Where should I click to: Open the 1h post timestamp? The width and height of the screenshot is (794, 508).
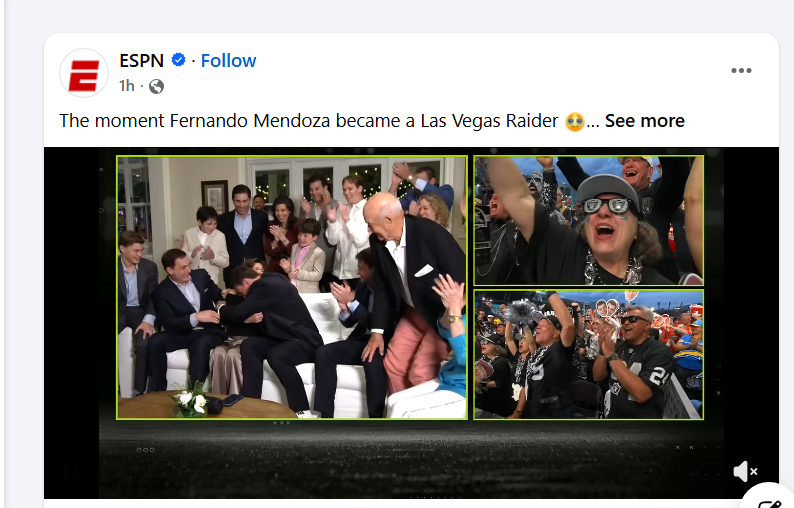126,86
